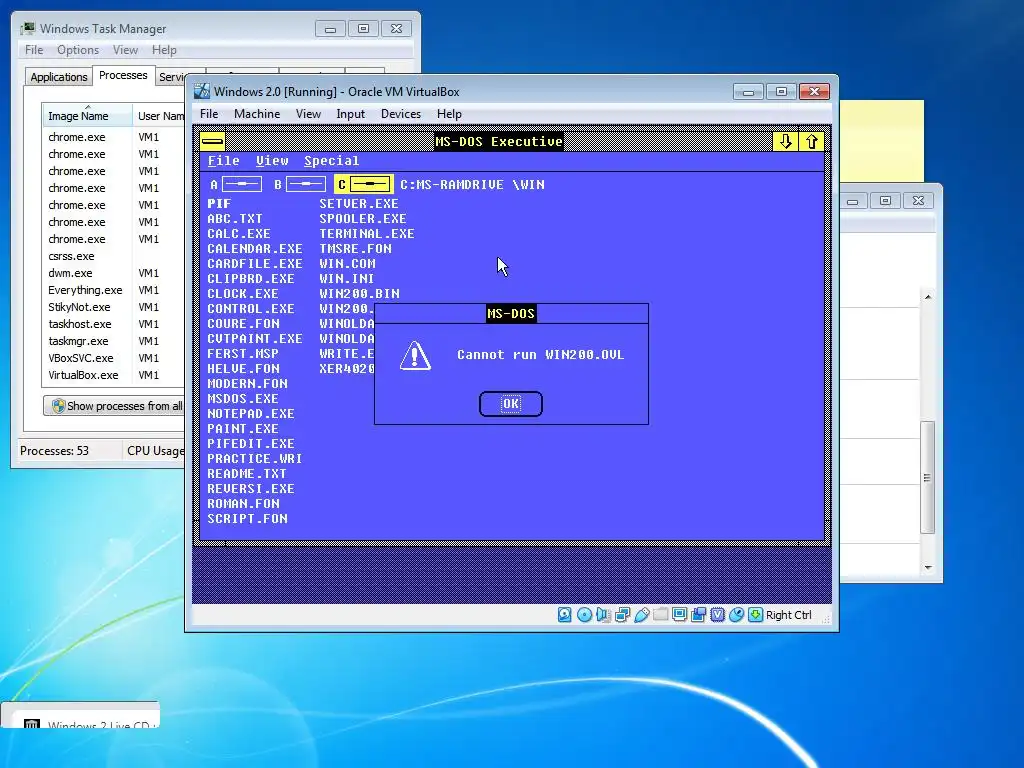The width and height of the screenshot is (1024, 768).
Task: Click OK in the Cannot run dialog
Action: (511, 404)
